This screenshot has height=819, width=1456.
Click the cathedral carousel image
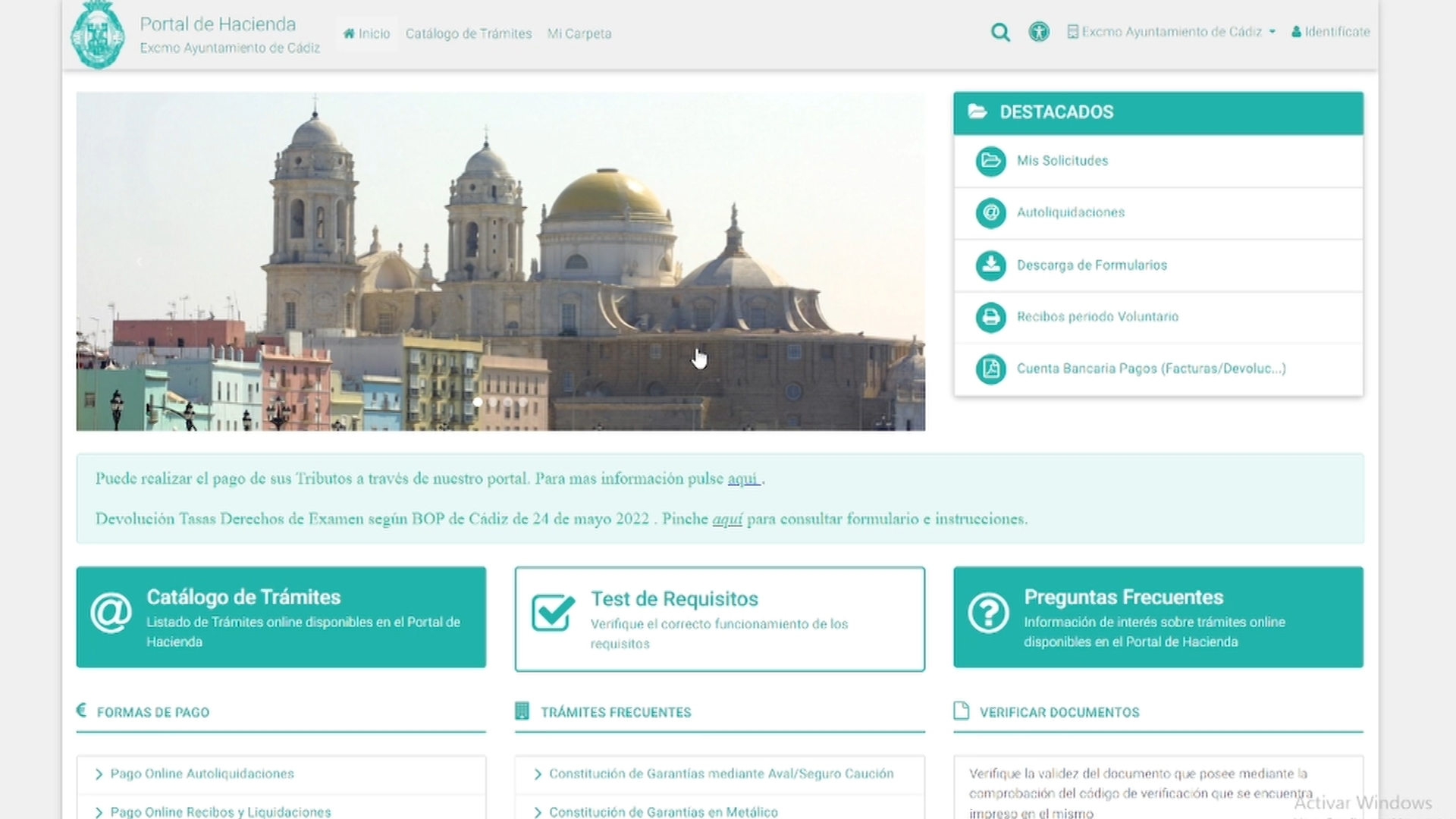[x=500, y=262]
